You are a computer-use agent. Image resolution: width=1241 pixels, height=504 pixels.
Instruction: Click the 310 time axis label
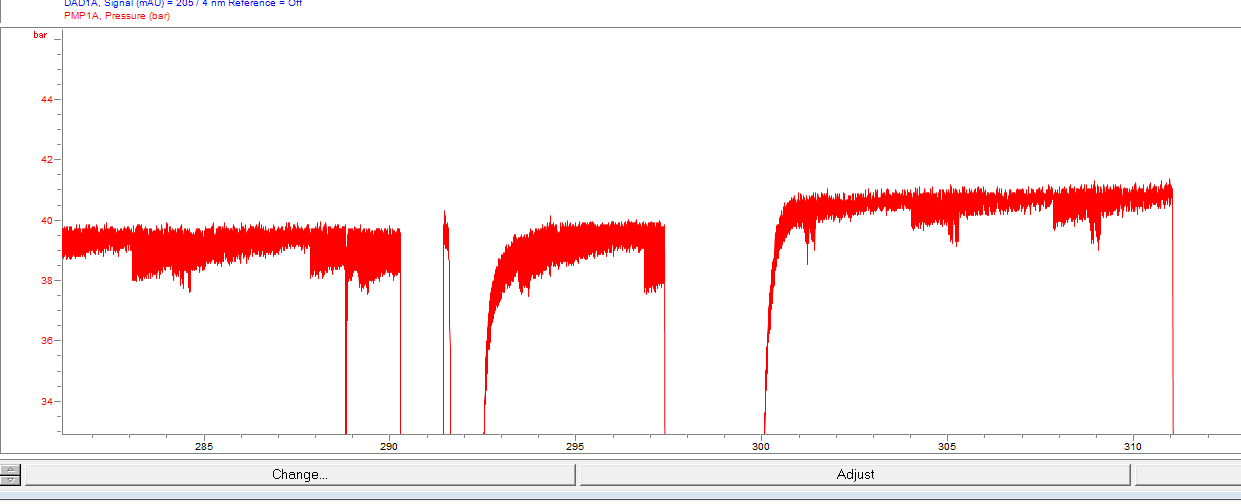point(1133,446)
